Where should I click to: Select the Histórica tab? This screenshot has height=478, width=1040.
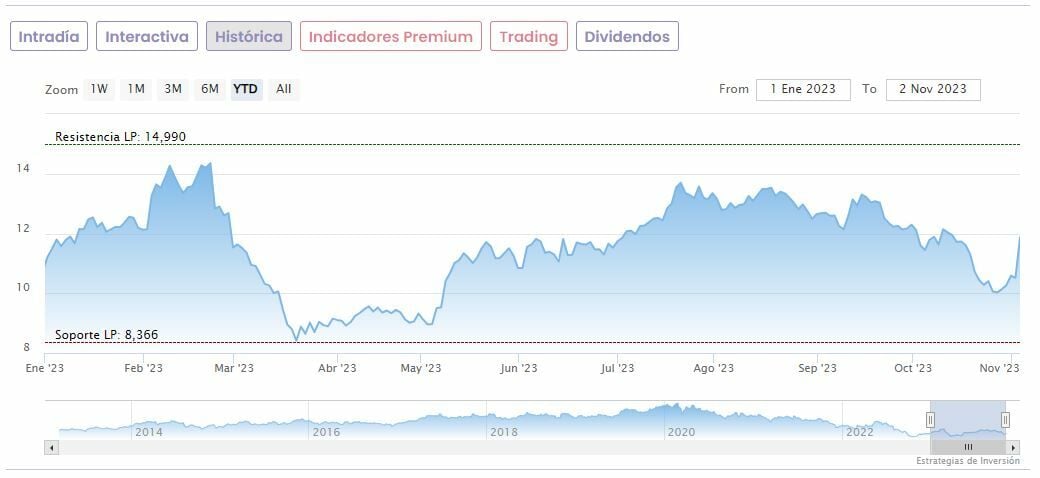click(249, 37)
